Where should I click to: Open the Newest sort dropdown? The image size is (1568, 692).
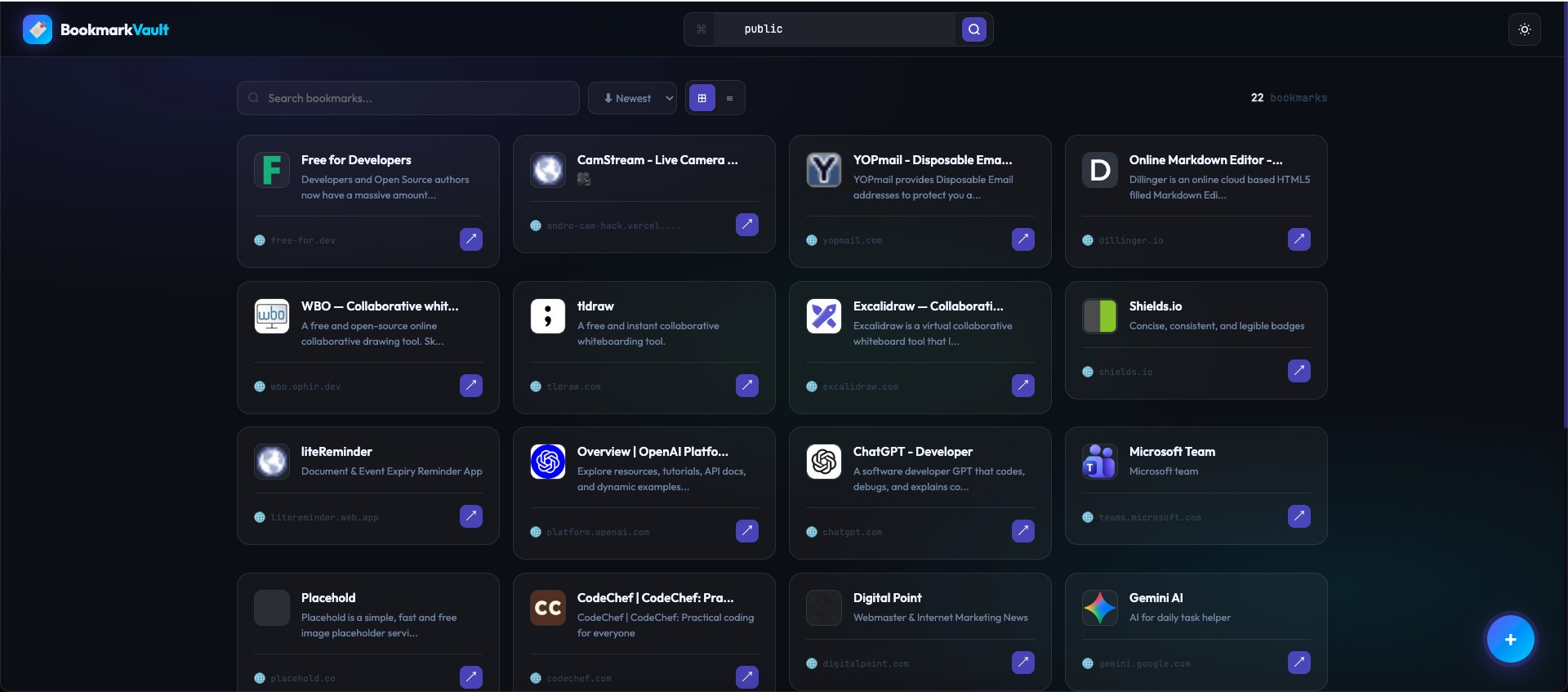[633, 98]
